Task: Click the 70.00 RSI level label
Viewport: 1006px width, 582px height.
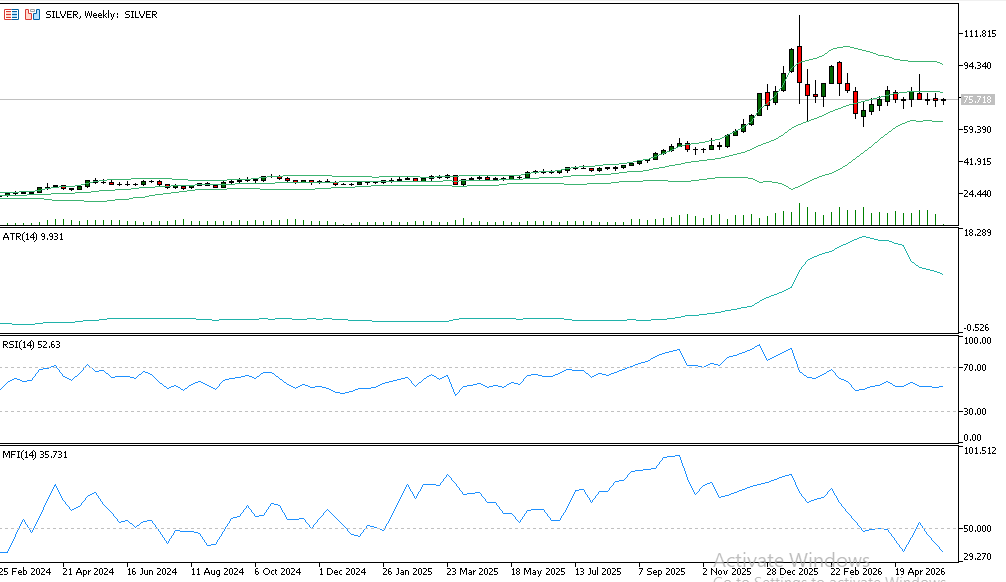Action: tap(976, 368)
